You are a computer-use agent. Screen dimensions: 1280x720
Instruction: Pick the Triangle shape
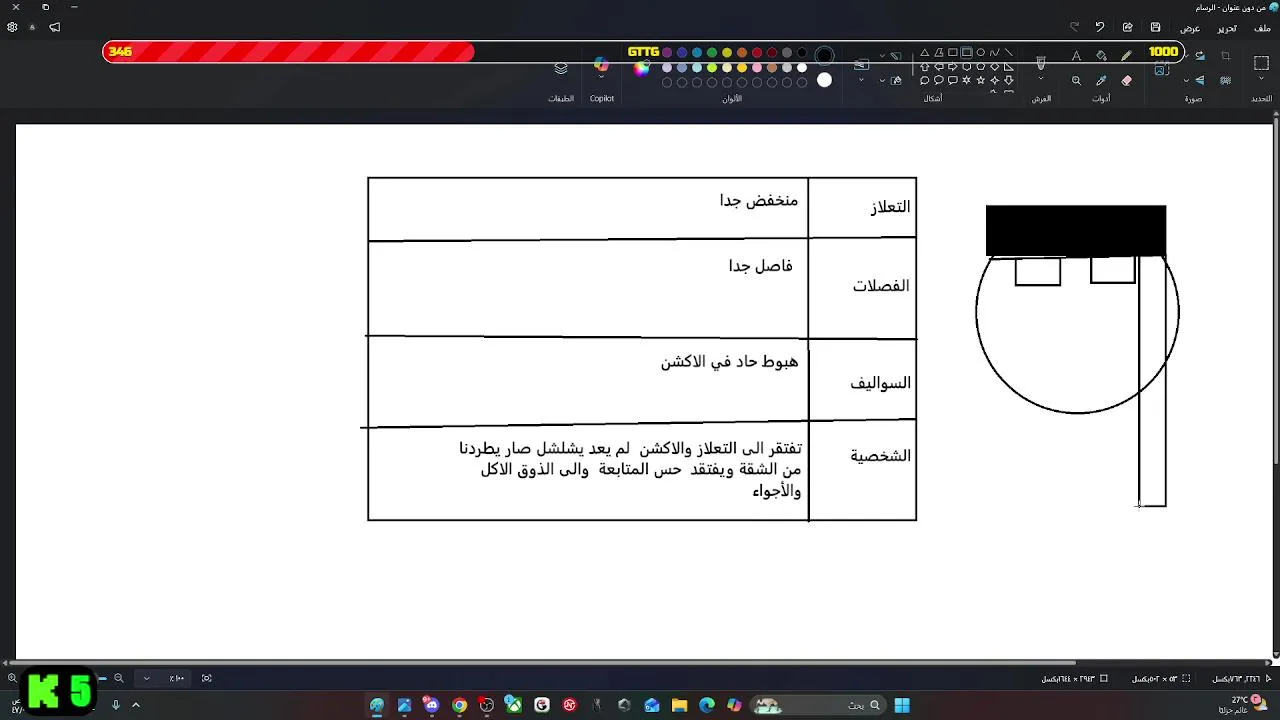924,53
